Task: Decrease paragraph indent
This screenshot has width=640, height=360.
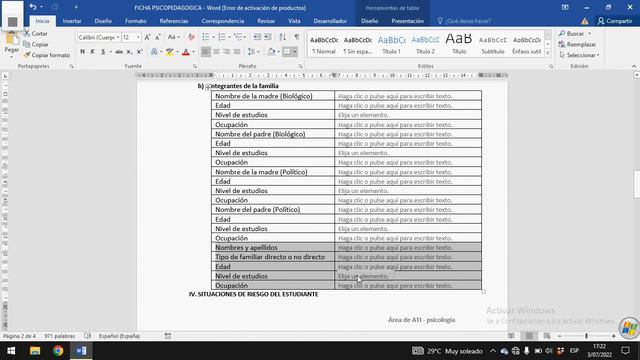Action: [x=257, y=37]
